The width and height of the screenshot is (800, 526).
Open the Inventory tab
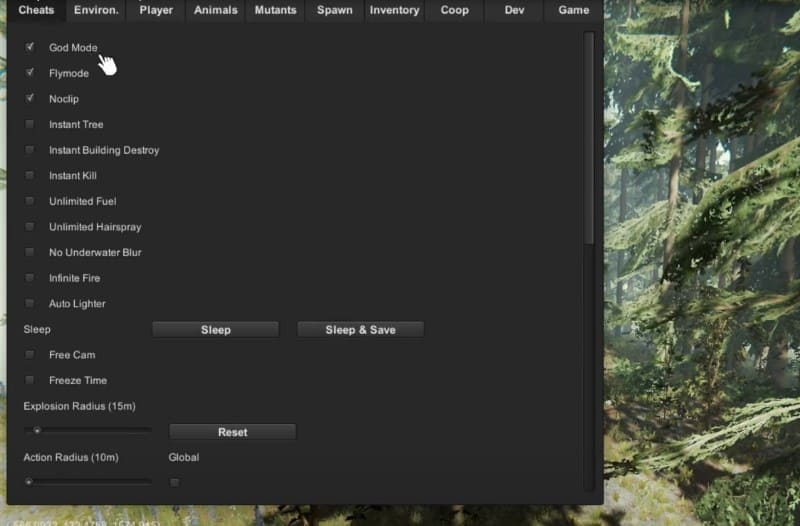point(394,10)
